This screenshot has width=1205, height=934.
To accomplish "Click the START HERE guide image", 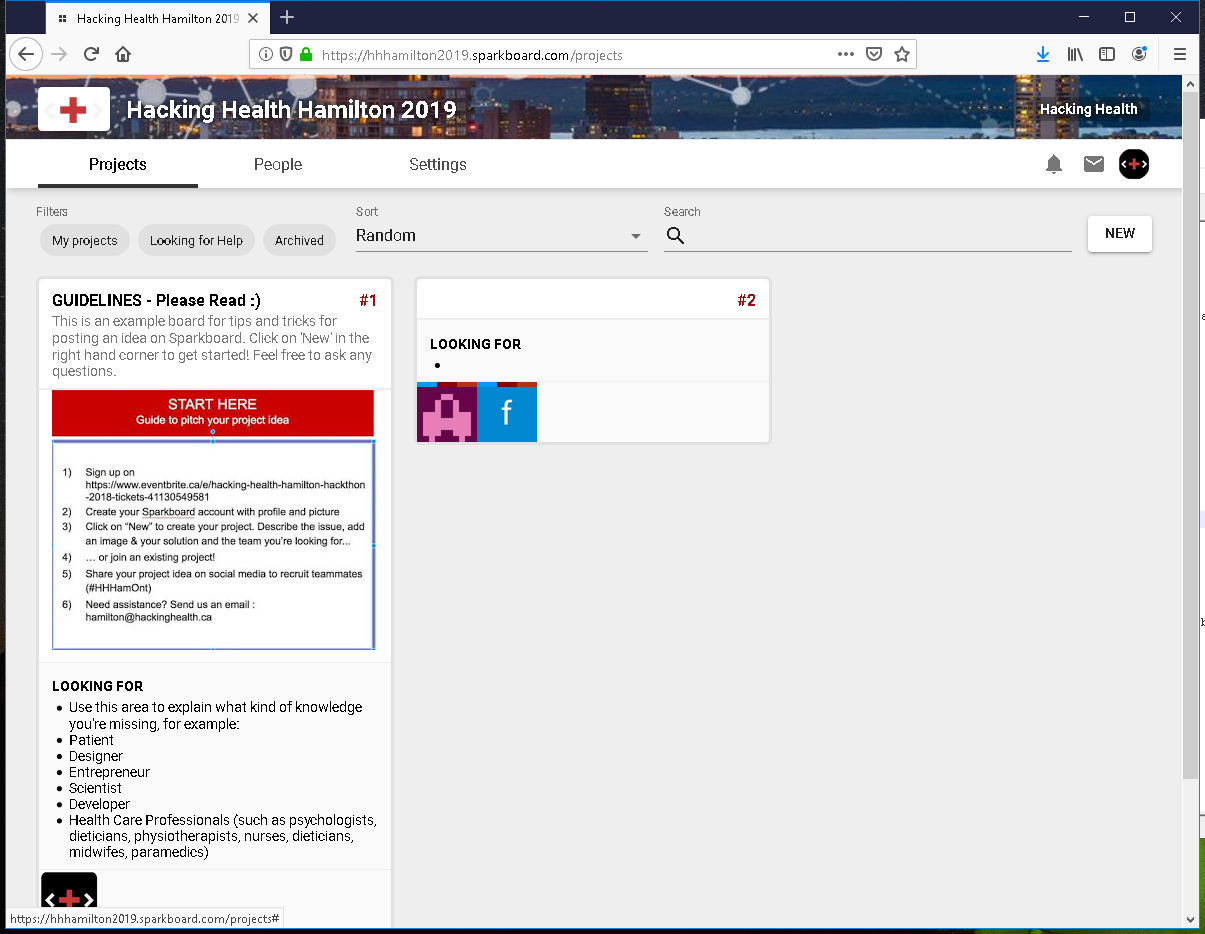I will click(x=213, y=520).
